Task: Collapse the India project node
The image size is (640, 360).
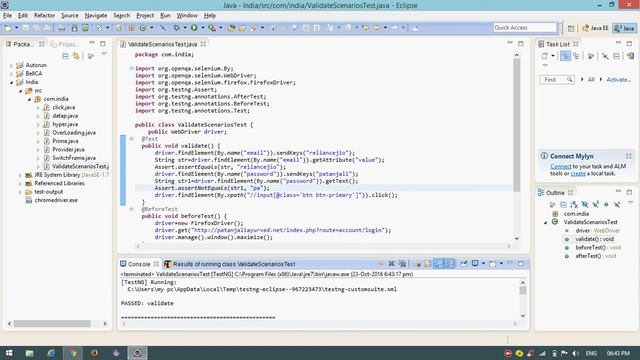Action: click(x=11, y=82)
